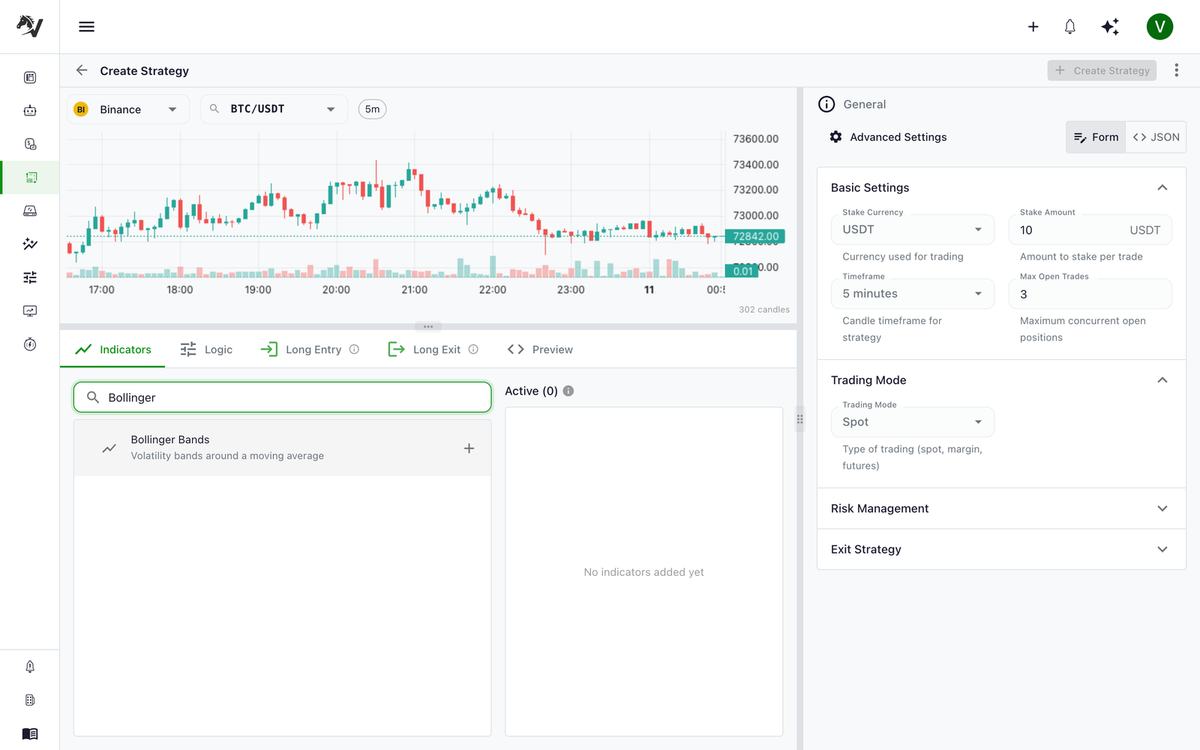Click the Create Strategy page title
Image resolution: width=1200 pixels, height=750 pixels.
pos(144,71)
